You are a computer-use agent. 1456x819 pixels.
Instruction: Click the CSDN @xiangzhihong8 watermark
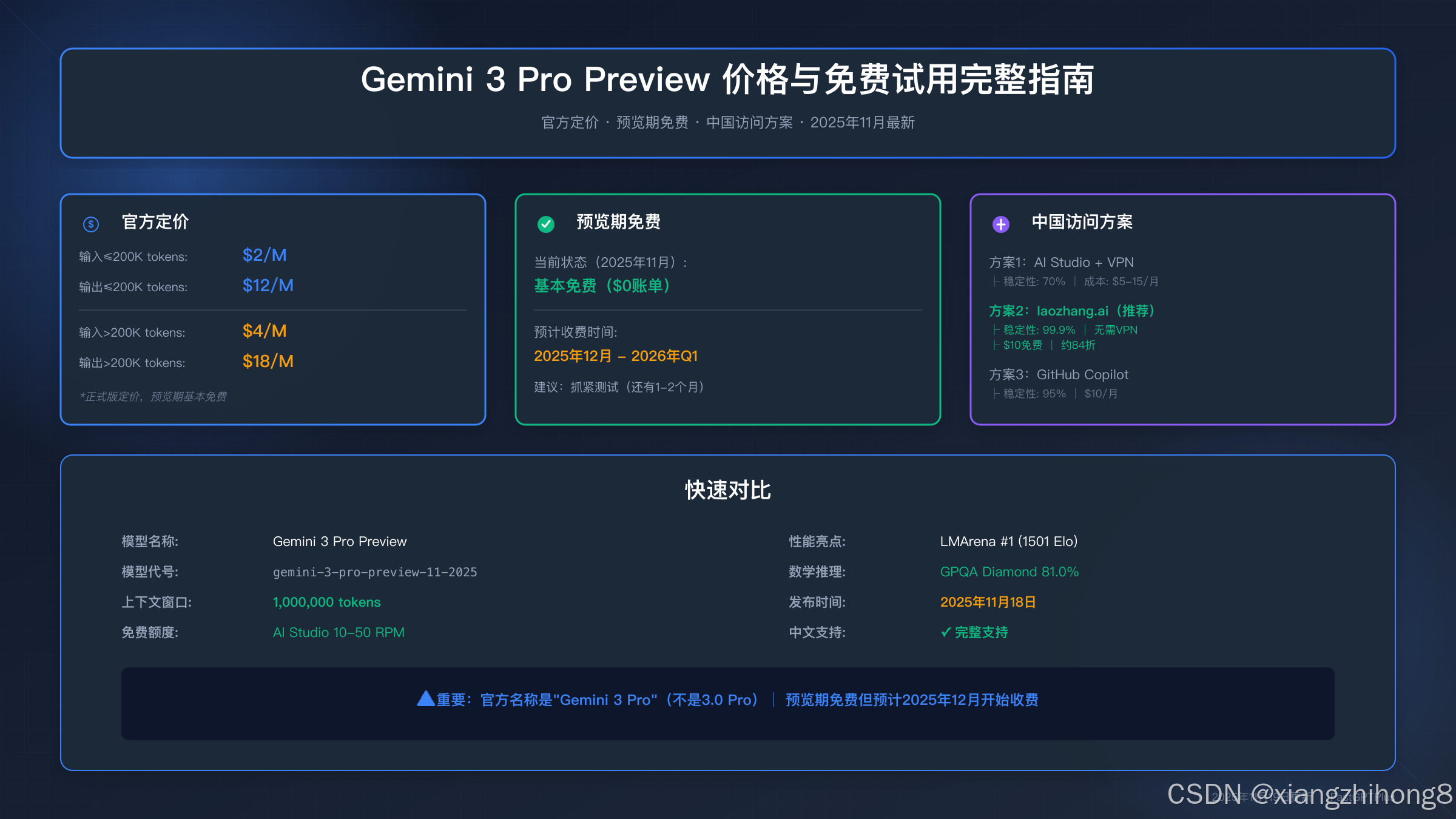coord(1309,794)
